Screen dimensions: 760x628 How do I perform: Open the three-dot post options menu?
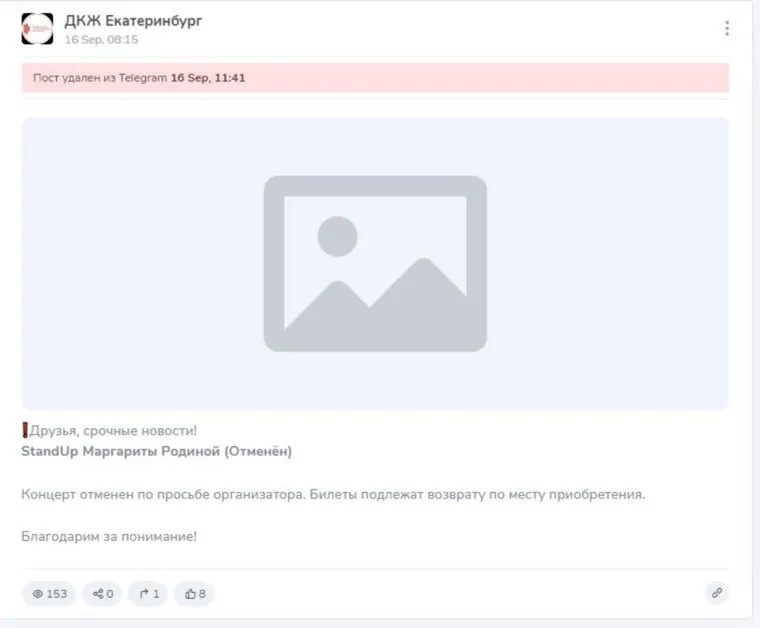(x=727, y=28)
